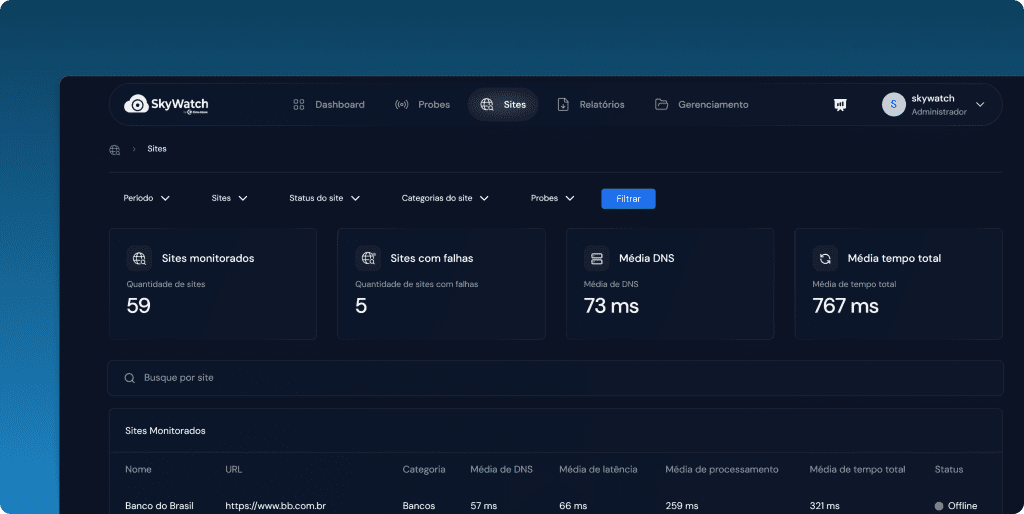Open the Dashboard tab

coord(328,104)
